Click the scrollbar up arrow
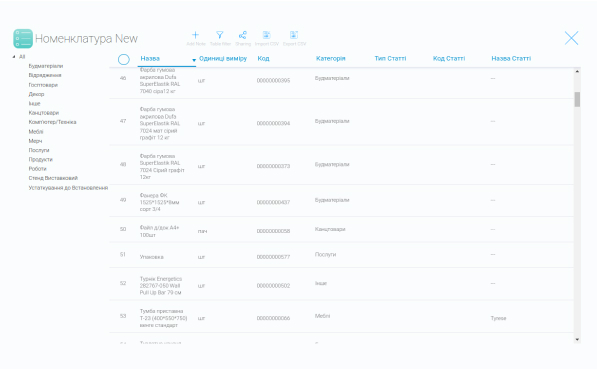597x369 pixels. tap(577, 72)
